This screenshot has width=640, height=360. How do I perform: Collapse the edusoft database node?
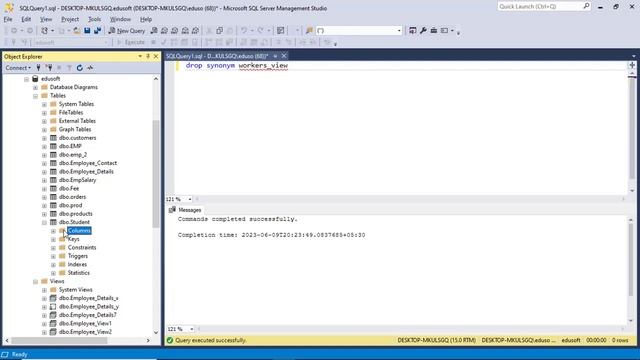(x=27, y=79)
